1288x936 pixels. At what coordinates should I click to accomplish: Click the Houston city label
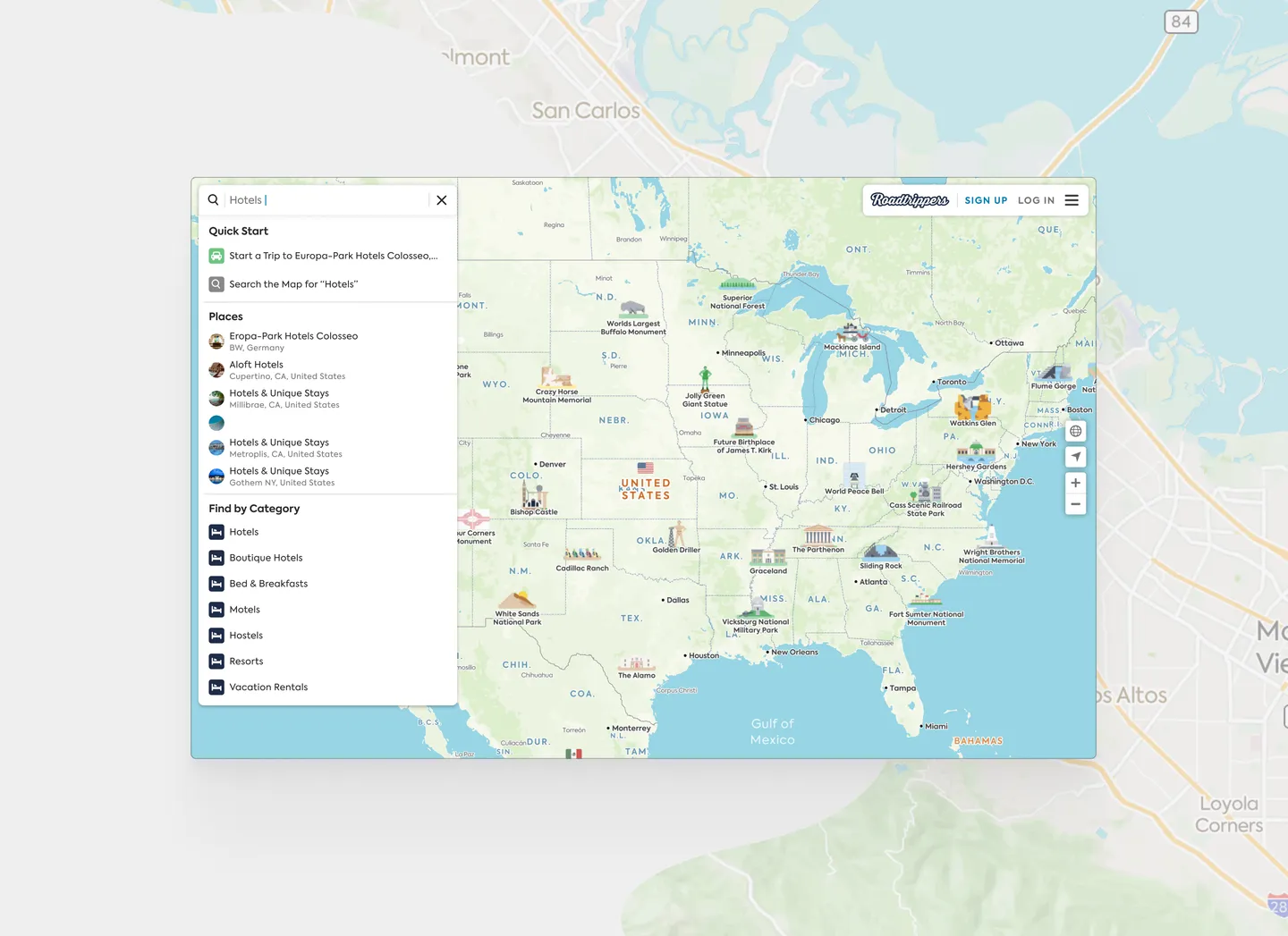(x=702, y=656)
